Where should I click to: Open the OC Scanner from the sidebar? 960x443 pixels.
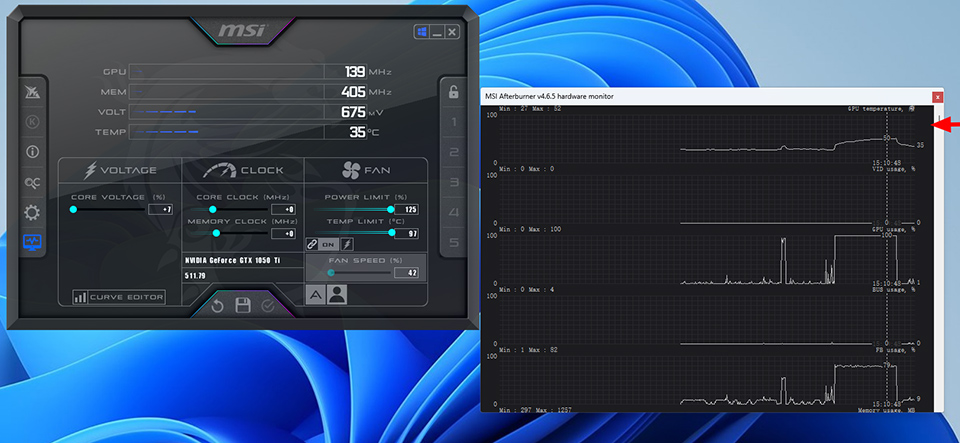pyautogui.click(x=33, y=182)
